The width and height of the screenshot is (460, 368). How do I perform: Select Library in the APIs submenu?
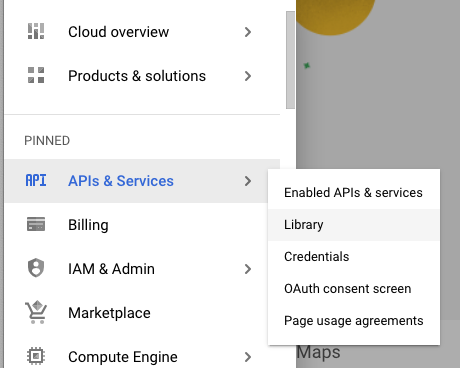(x=354, y=225)
